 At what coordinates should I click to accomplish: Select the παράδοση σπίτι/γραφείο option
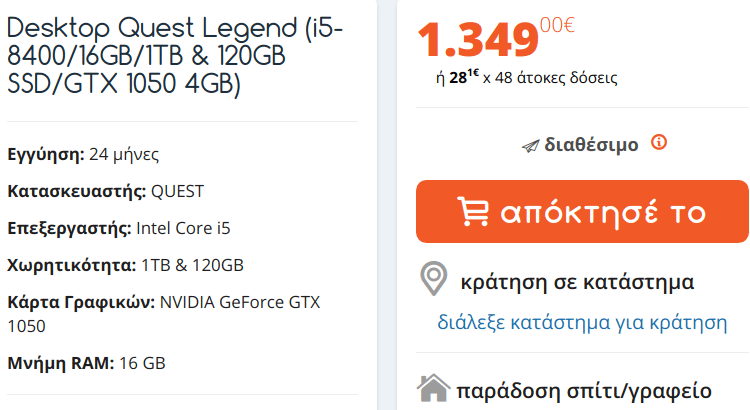[584, 391]
